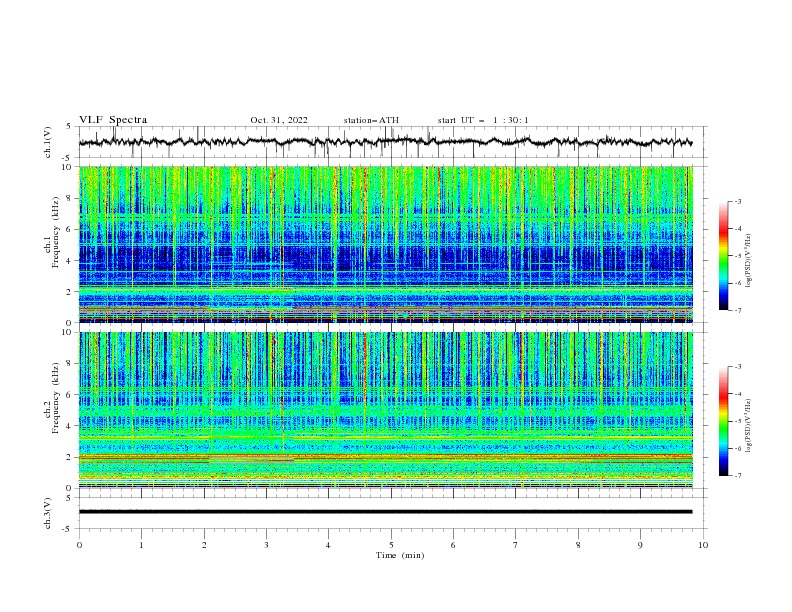Click the "station=ATH" header label
792x612 pixels.
pyautogui.click(x=371, y=120)
